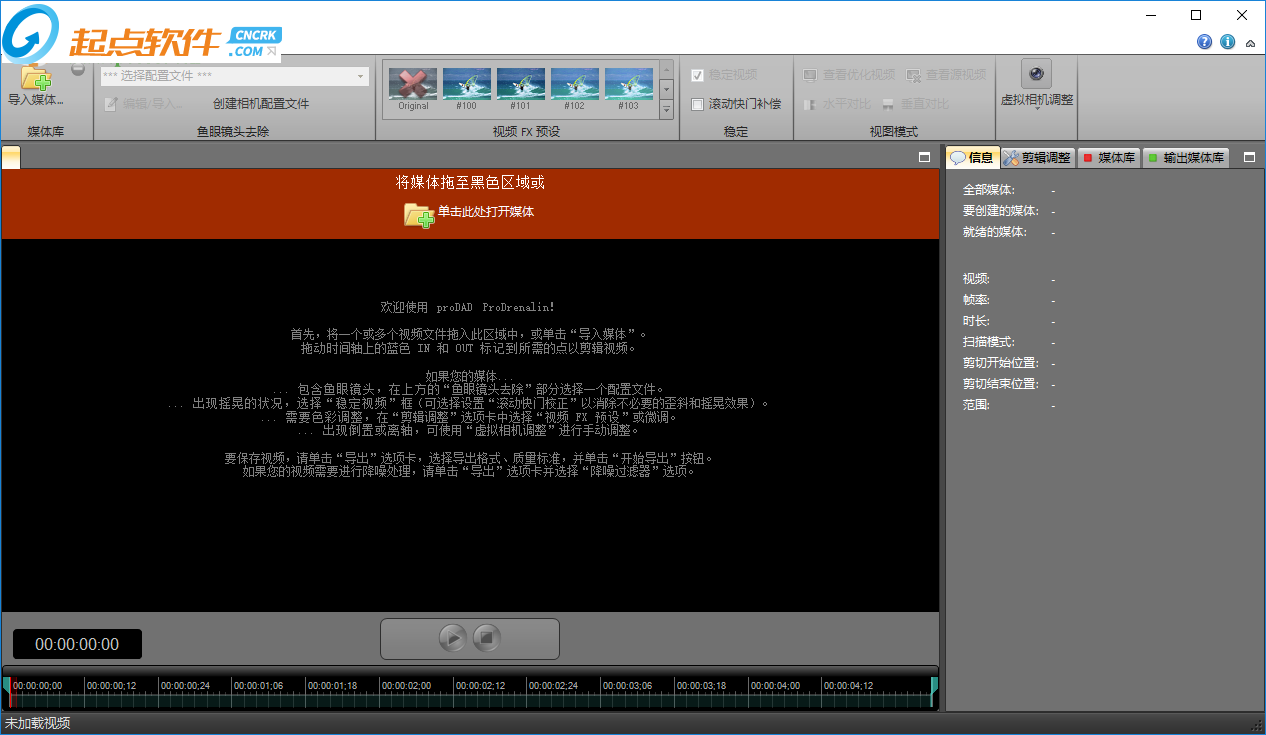Open the blue info icon
Screen dimensions: 1266x735
click(1227, 42)
